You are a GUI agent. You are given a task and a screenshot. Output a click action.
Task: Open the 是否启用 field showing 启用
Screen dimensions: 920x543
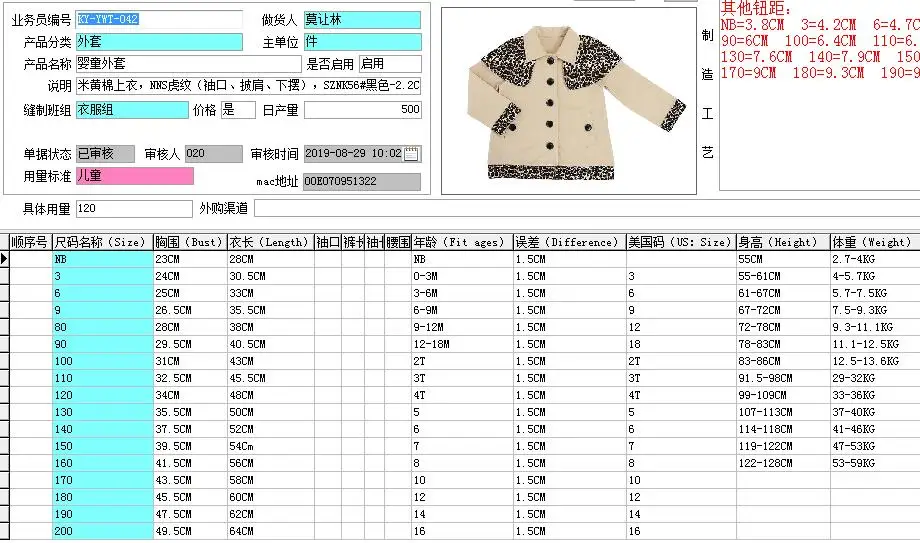coord(390,63)
